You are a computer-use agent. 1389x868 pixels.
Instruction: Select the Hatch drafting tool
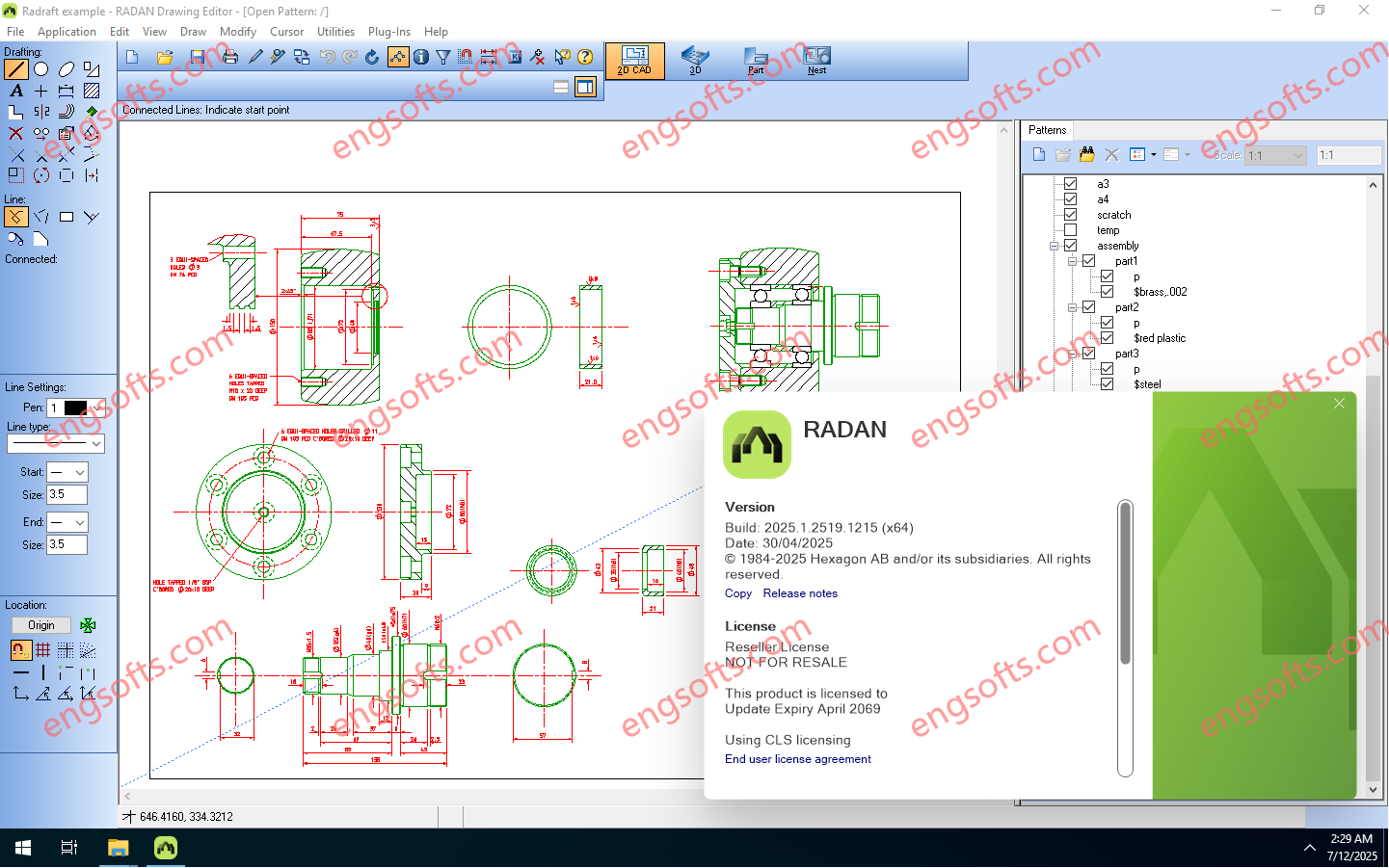[92, 91]
